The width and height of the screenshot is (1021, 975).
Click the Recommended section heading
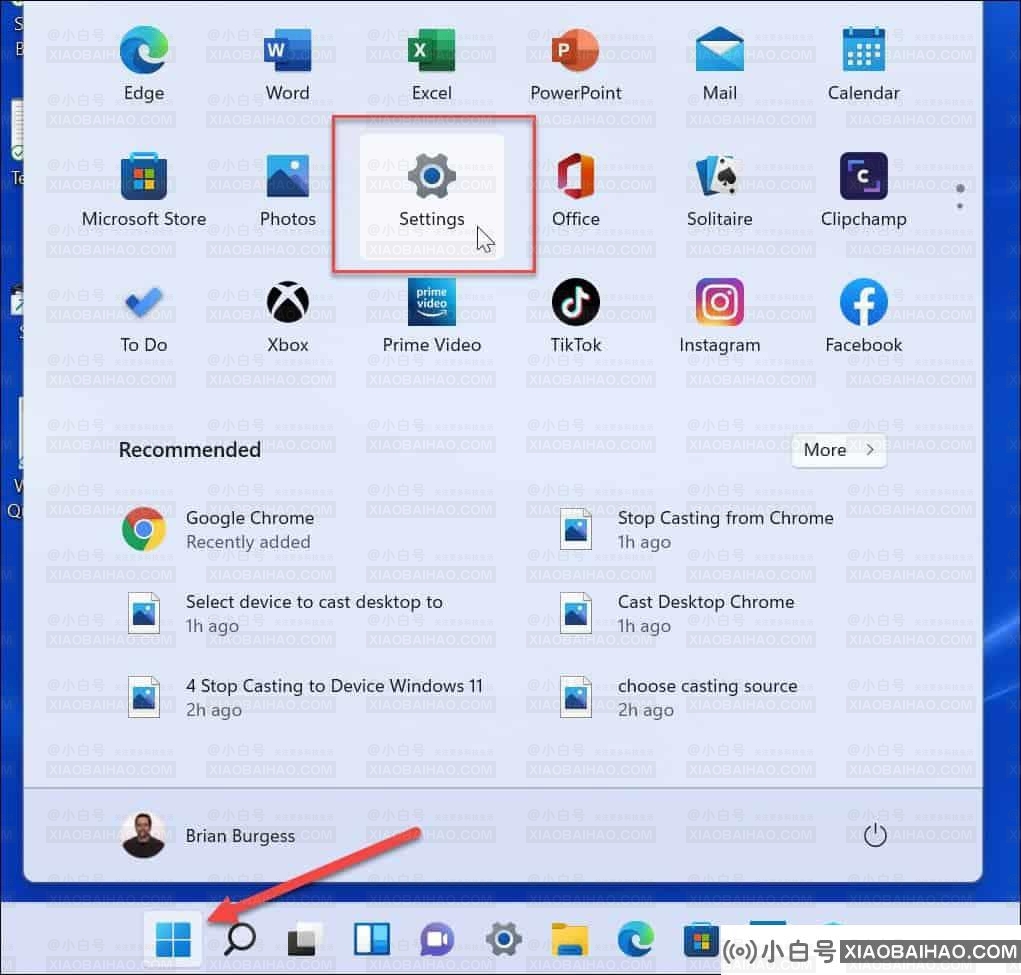189,450
